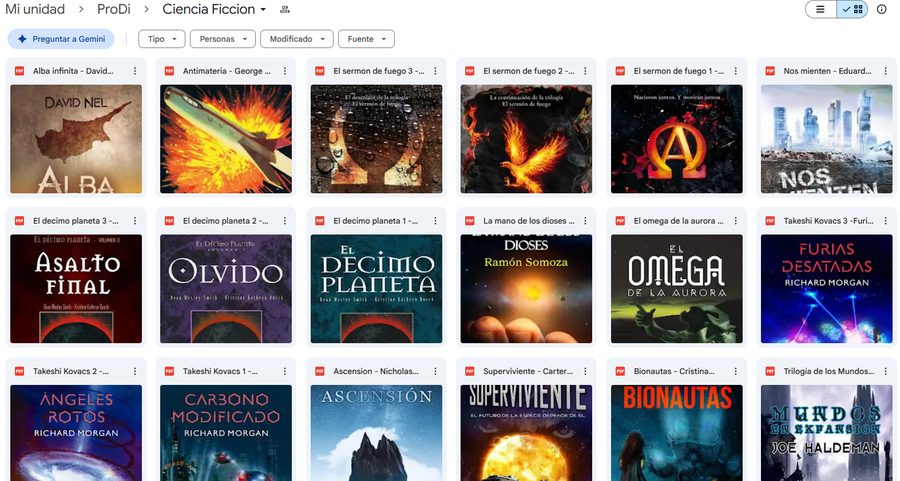Open the Personas filter dropdown

click(223, 39)
